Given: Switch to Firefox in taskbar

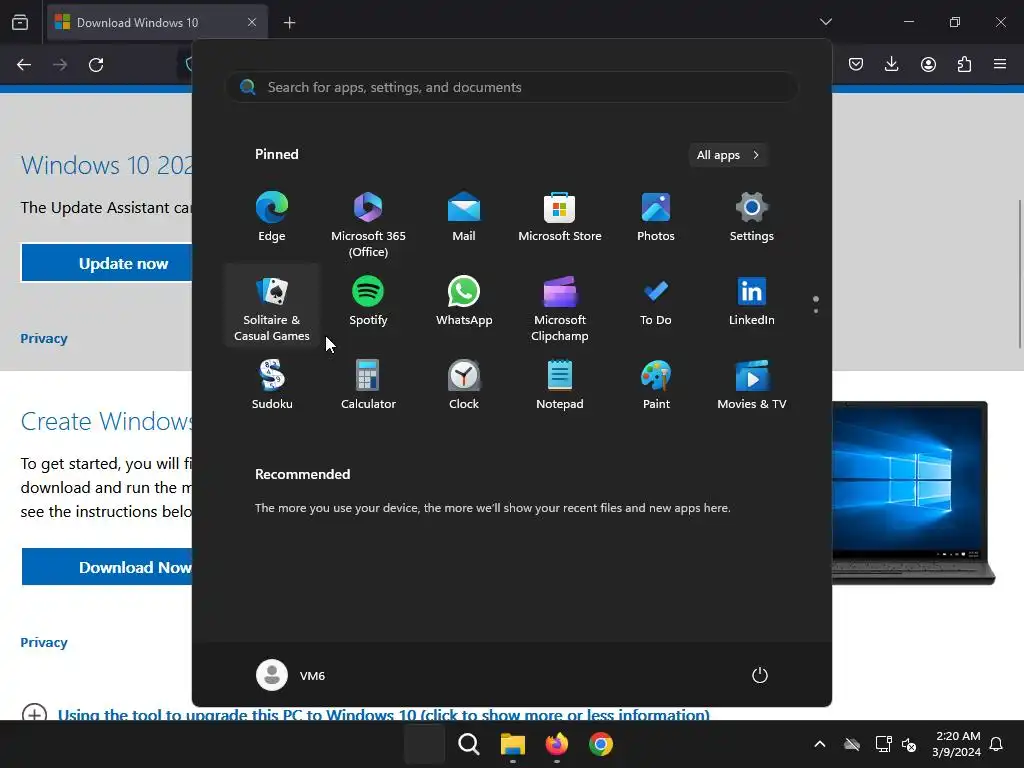Looking at the screenshot, I should click(556, 744).
